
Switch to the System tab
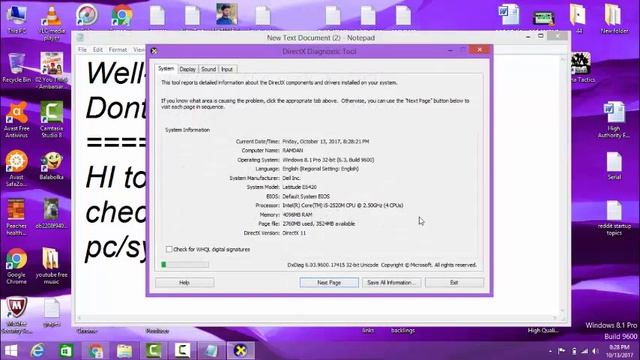coord(166,69)
